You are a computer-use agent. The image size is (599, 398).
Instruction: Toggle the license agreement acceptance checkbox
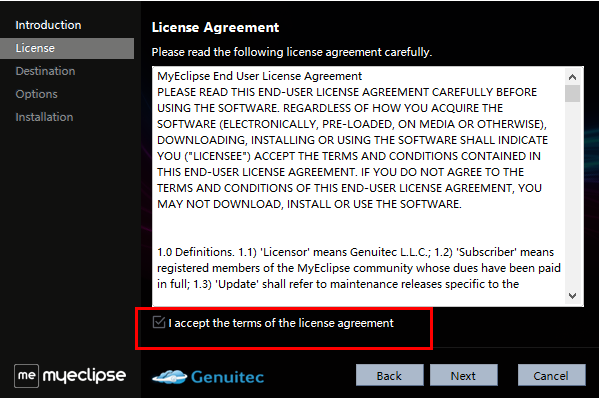159,322
